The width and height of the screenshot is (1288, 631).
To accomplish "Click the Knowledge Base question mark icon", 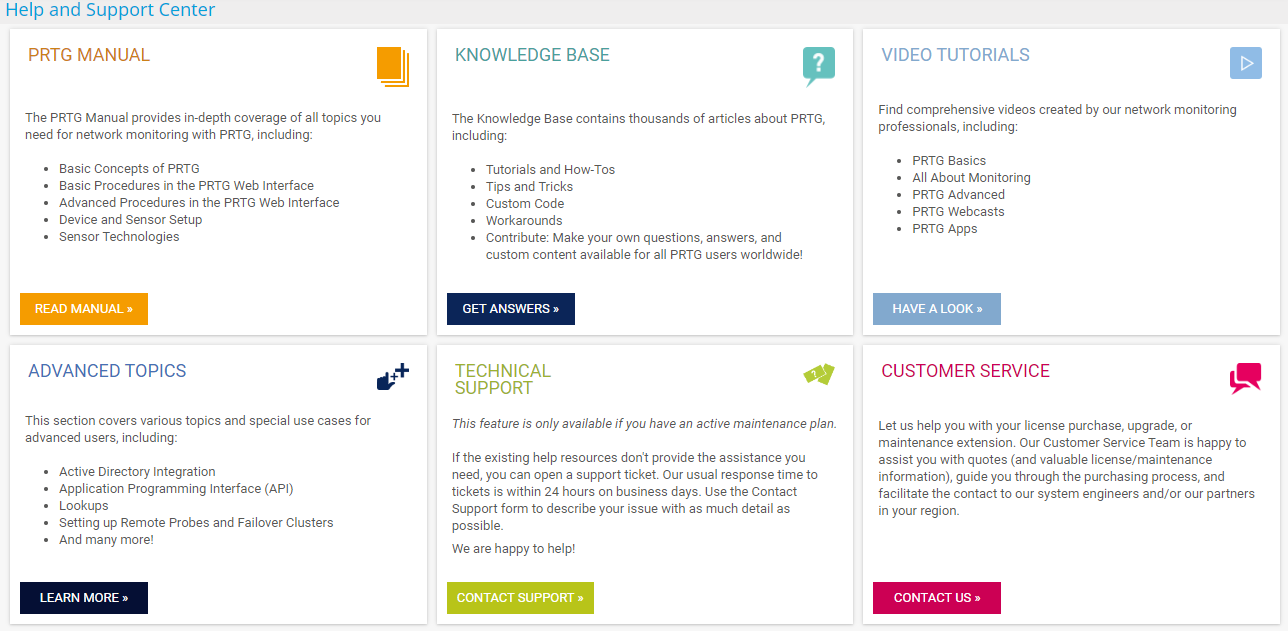I will point(818,65).
